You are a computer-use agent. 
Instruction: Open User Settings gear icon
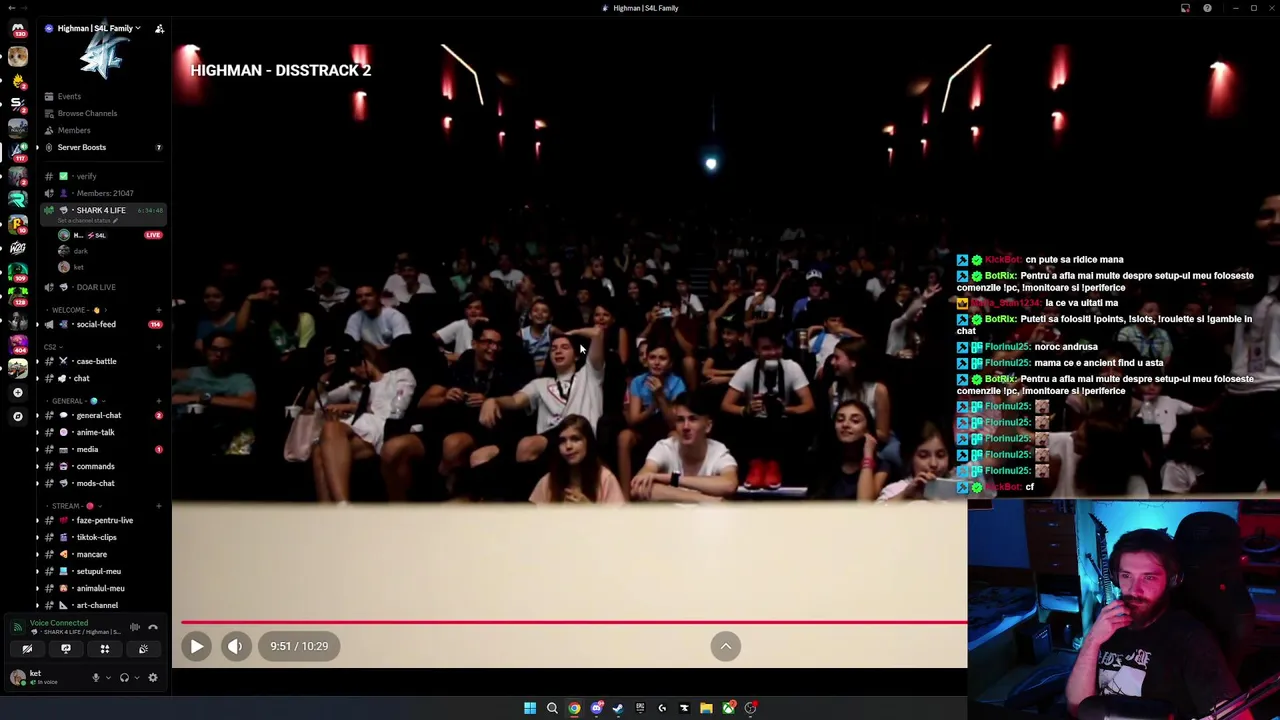click(x=153, y=677)
